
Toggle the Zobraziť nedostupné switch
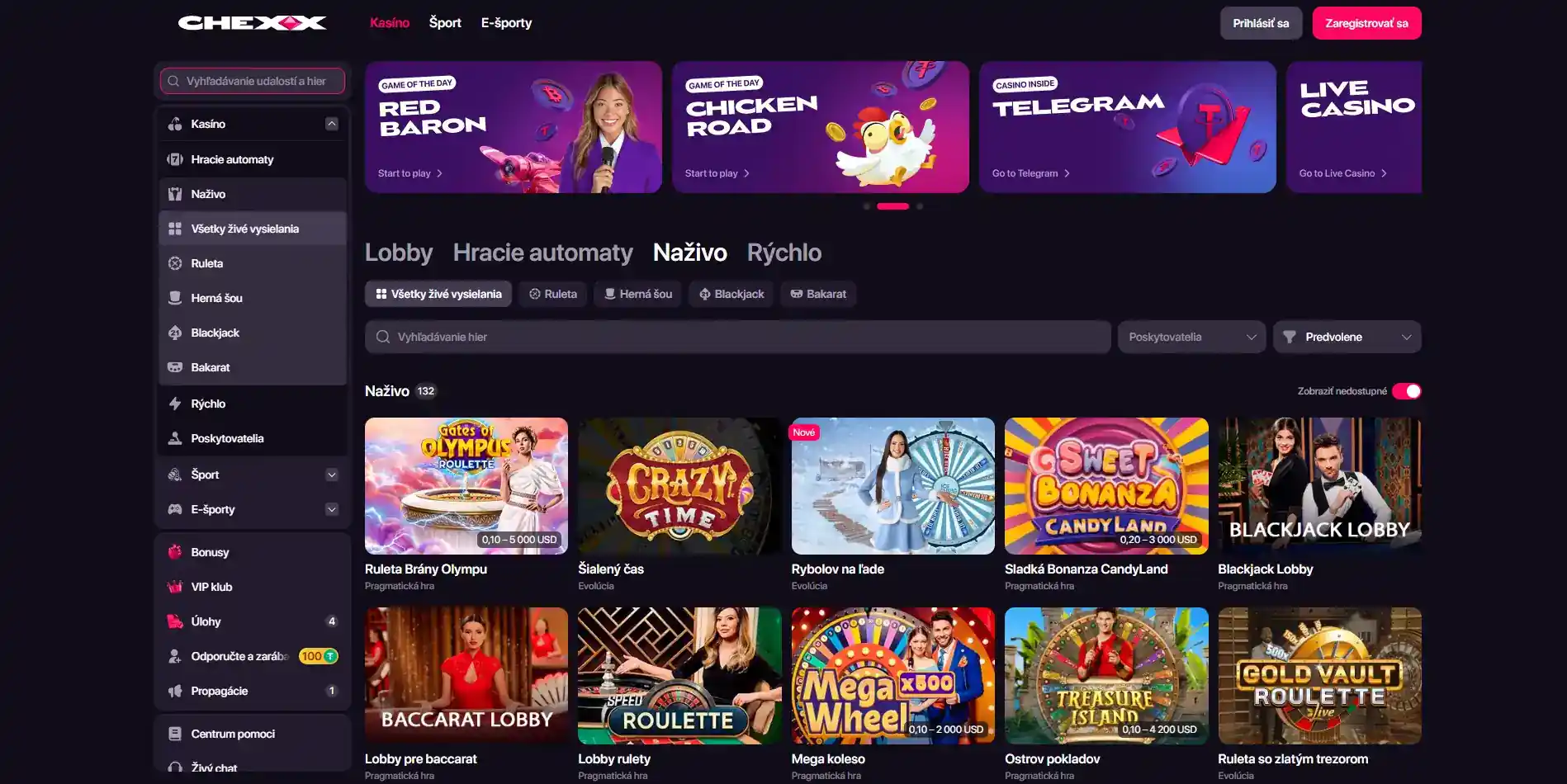point(1407,391)
